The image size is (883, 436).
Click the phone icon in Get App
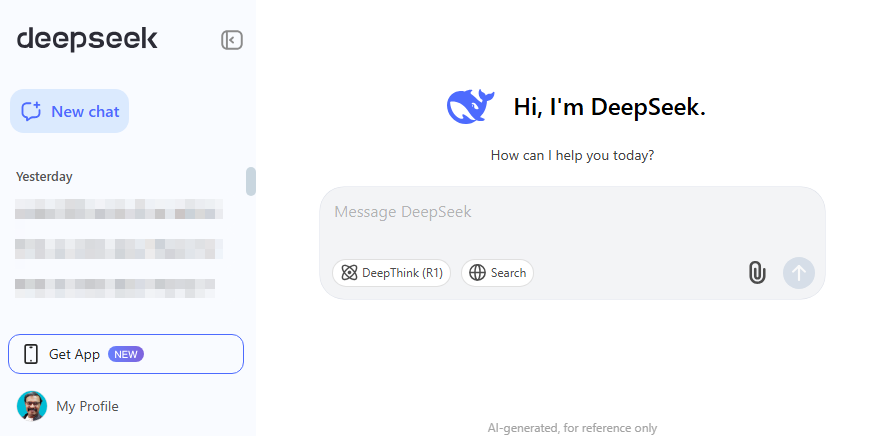coord(31,354)
